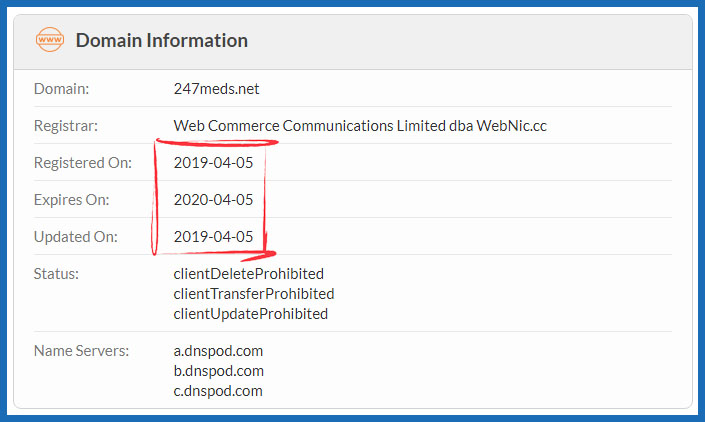Screen dimensions: 705x422
Task: Select the Registered On date 2019-04-05
Action: click(x=213, y=163)
